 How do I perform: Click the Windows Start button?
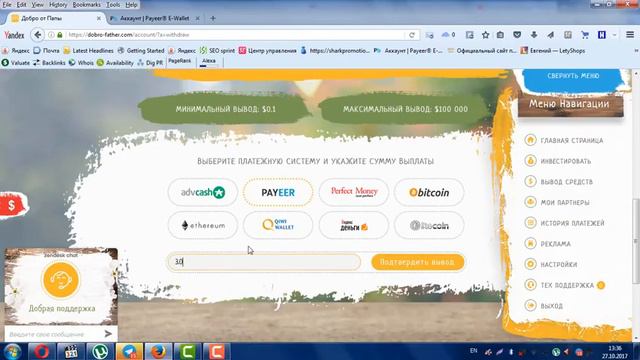click(x=12, y=351)
